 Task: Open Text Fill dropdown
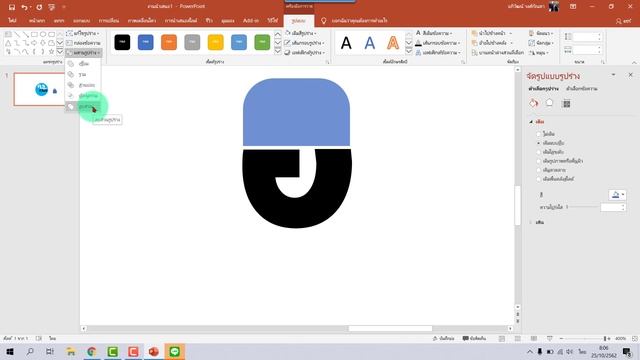click(434, 33)
